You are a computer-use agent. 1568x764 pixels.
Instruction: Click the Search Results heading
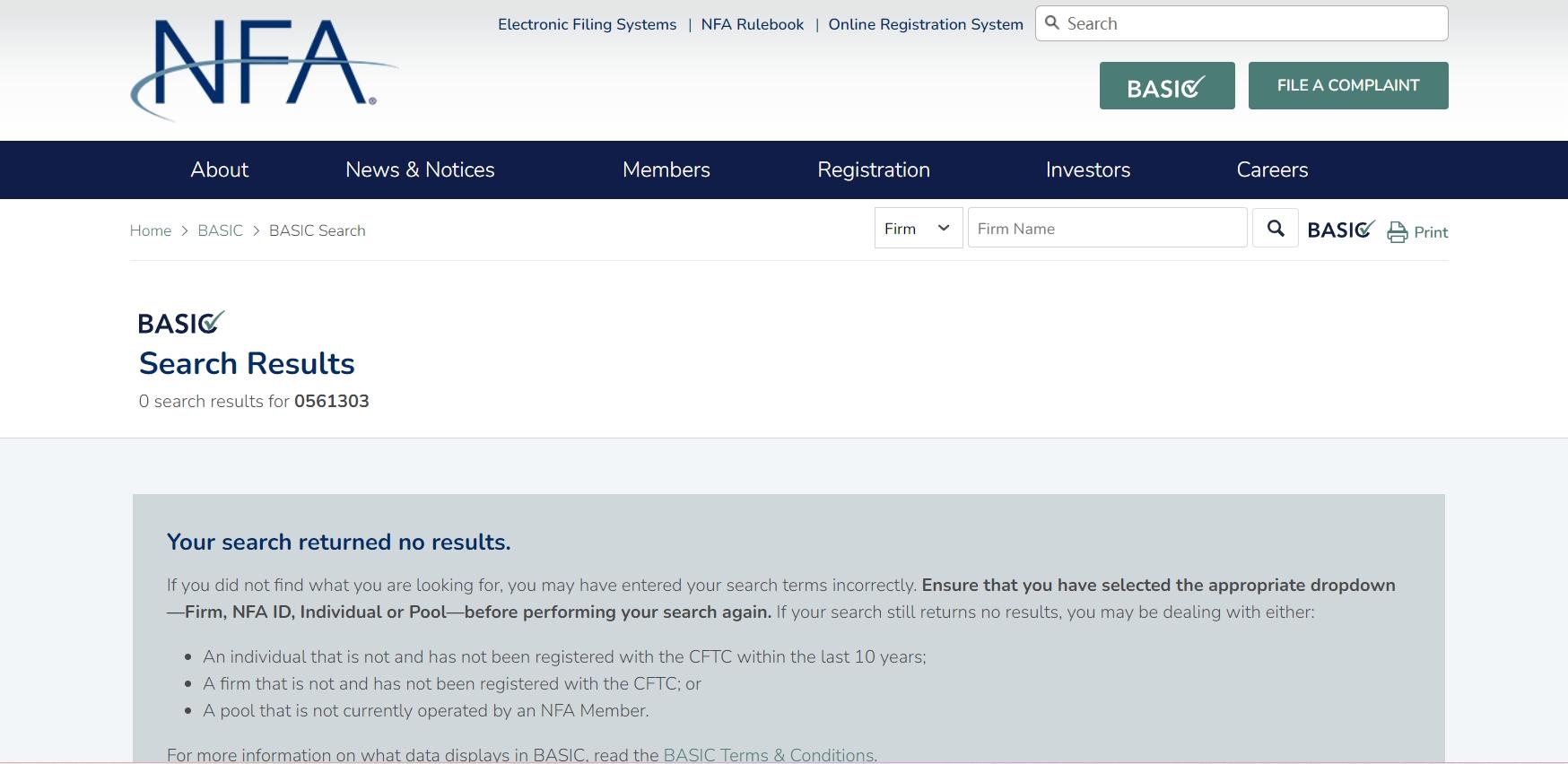pos(247,363)
